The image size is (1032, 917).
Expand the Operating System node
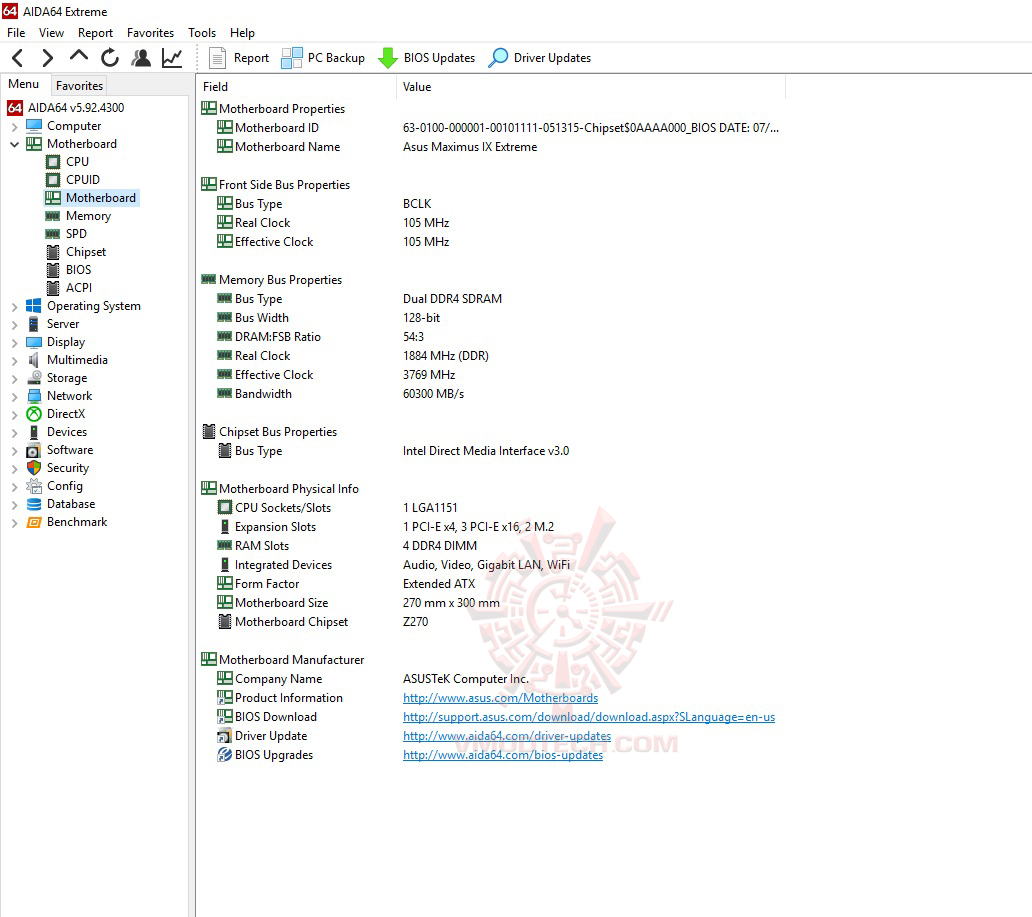pyautogui.click(x=14, y=306)
